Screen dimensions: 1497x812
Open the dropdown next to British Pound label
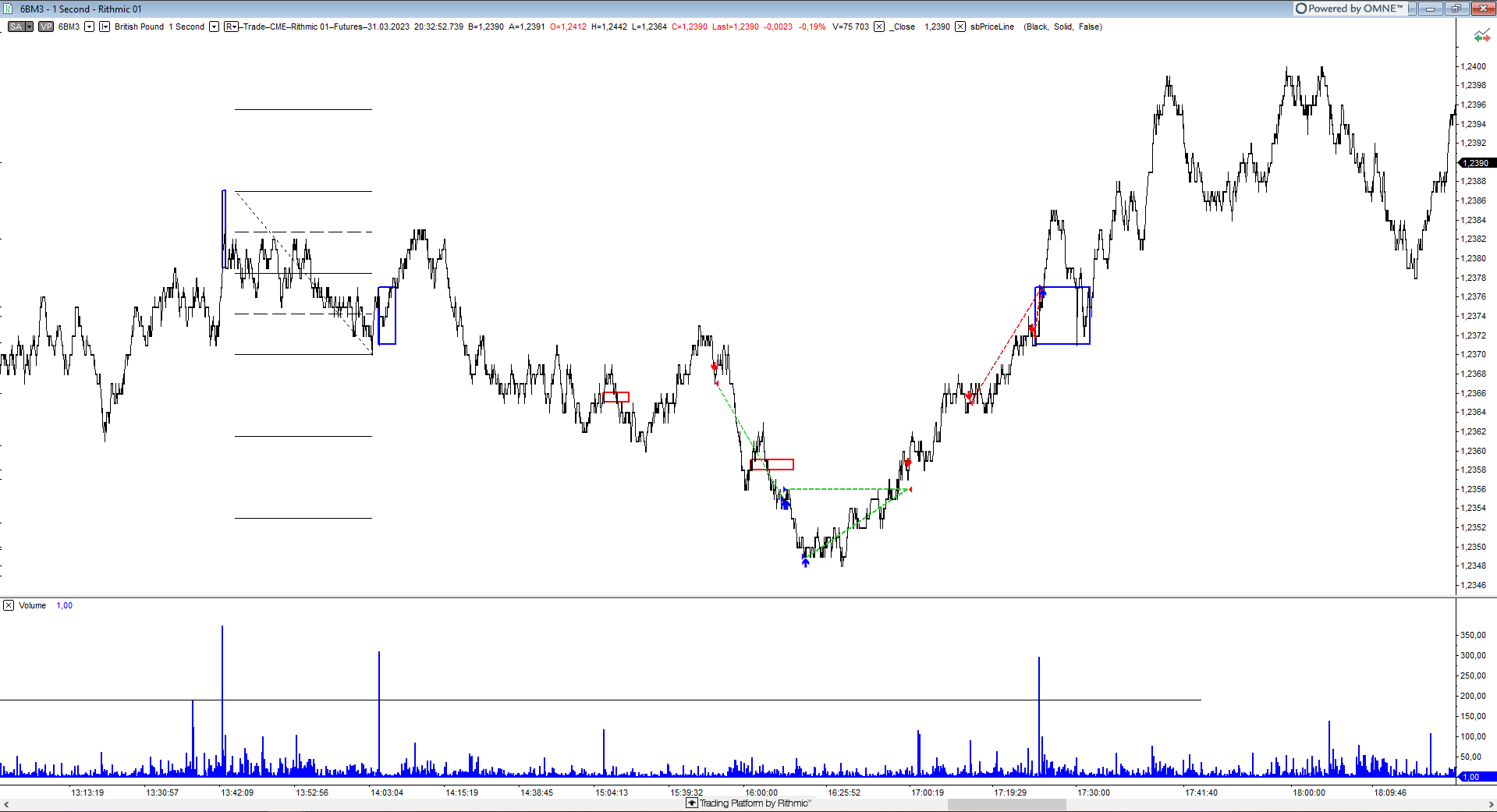105,27
